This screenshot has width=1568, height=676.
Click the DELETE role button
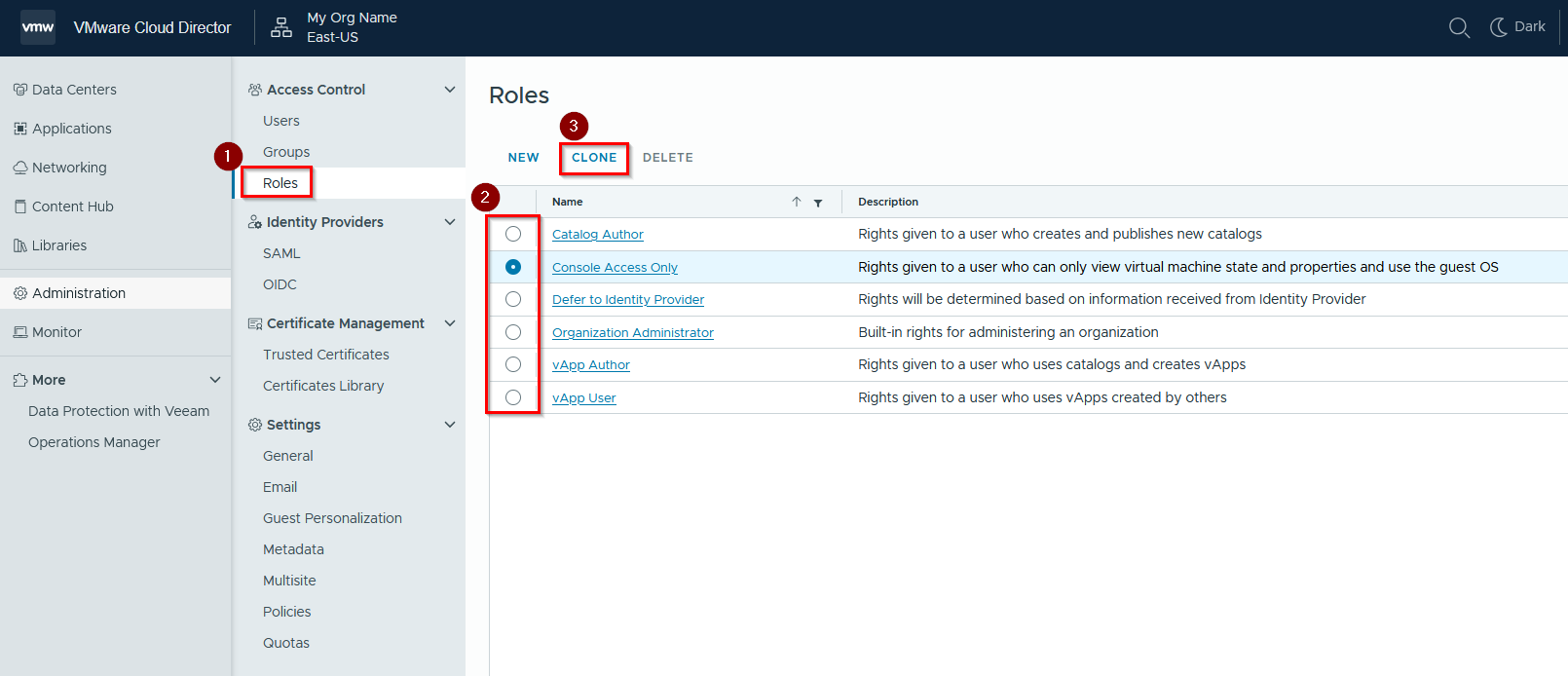(668, 158)
